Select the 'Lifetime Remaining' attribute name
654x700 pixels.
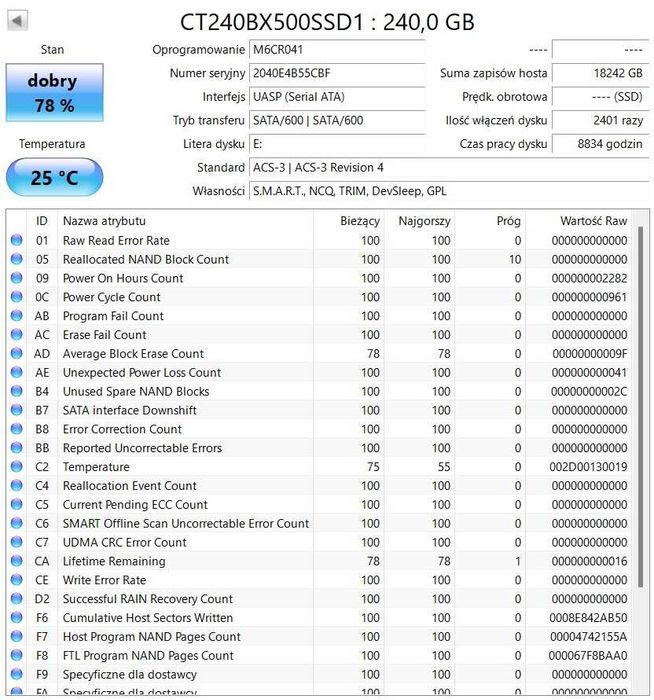114,561
